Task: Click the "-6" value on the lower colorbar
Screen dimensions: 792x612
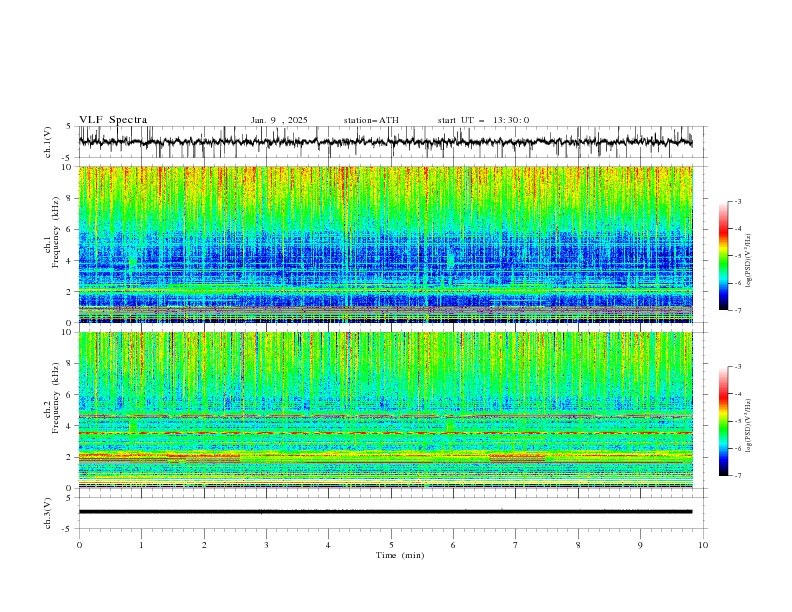Action: click(x=737, y=448)
